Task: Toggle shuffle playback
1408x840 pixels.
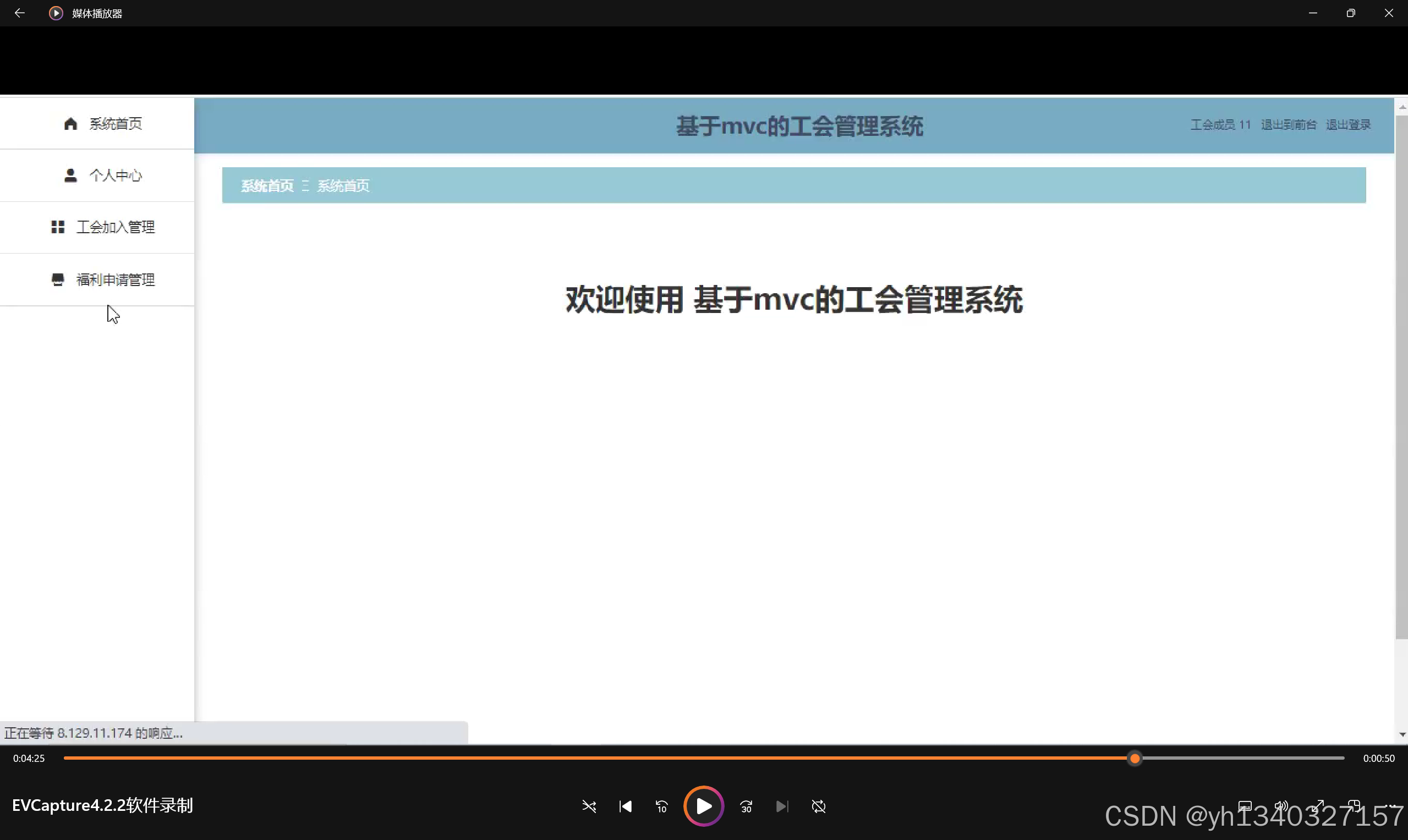Action: pyautogui.click(x=589, y=806)
